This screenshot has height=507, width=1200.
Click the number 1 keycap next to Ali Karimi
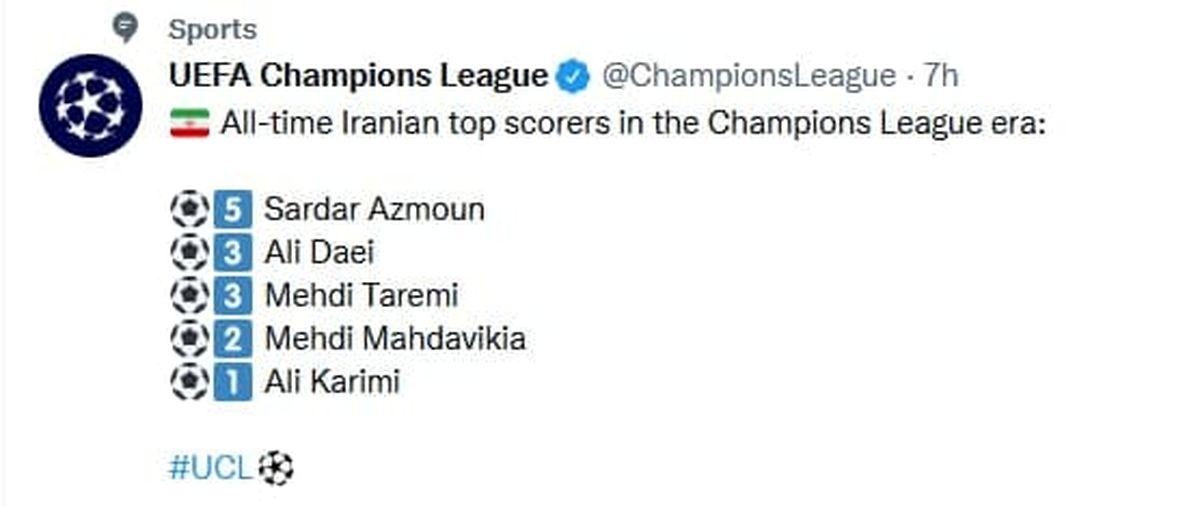(229, 382)
